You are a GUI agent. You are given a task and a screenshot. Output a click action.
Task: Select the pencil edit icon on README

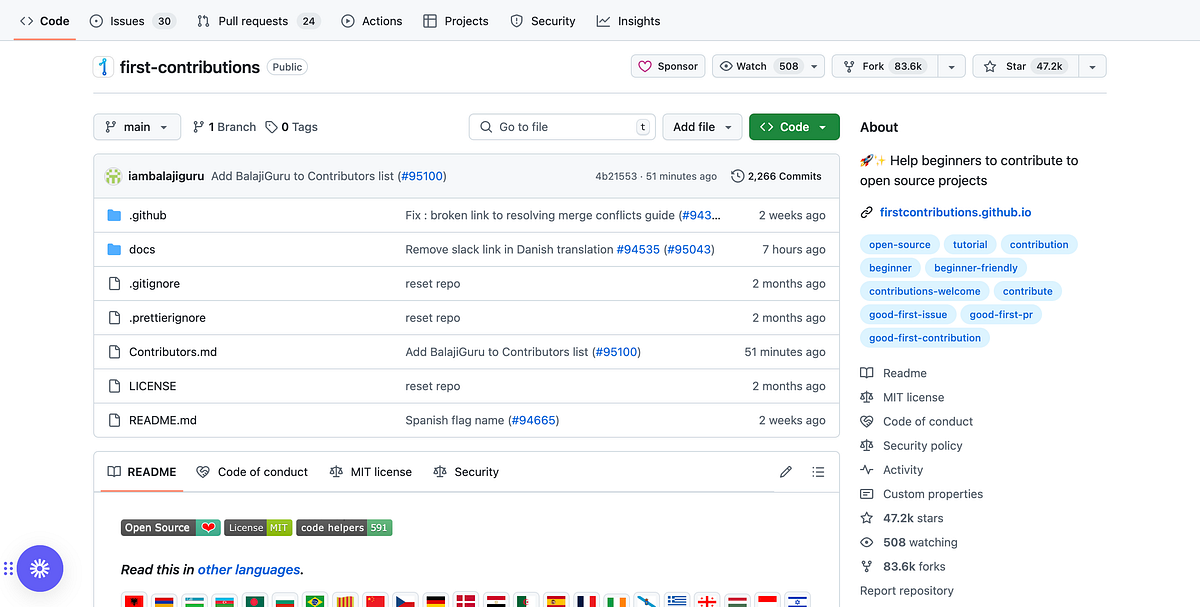tap(786, 471)
